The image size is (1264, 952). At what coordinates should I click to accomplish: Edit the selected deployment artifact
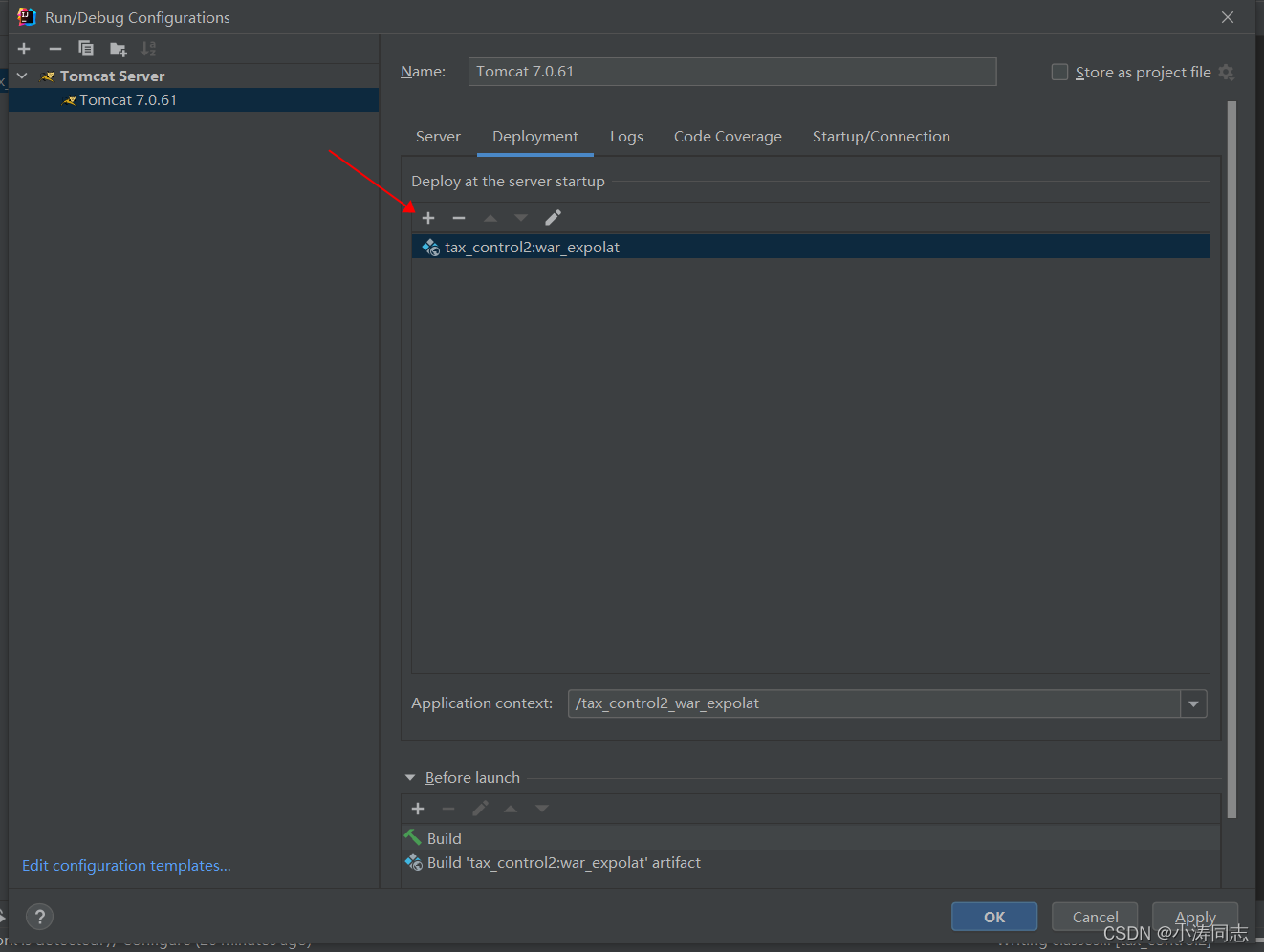tap(553, 218)
